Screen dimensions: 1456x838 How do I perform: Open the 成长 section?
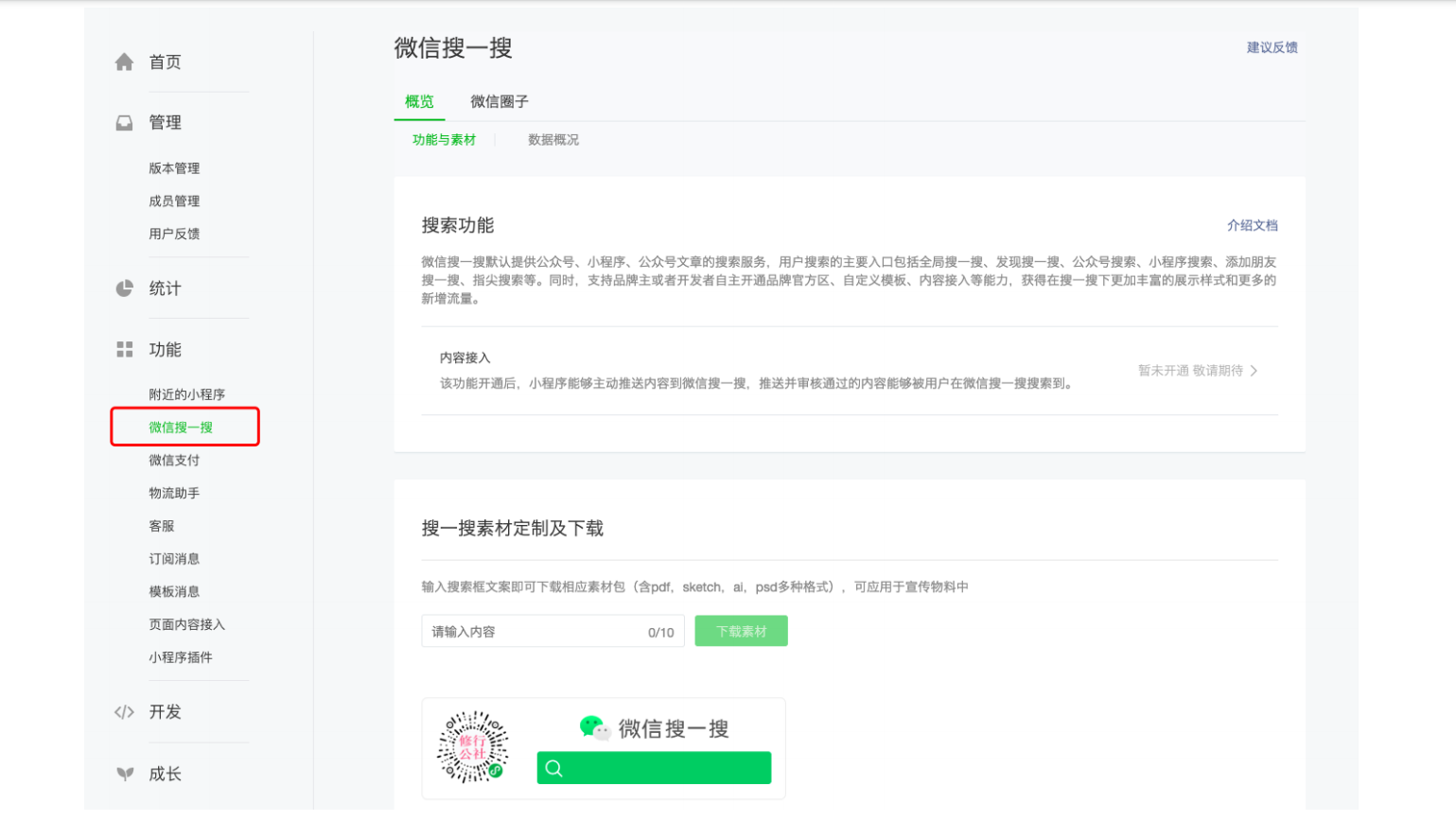point(165,774)
